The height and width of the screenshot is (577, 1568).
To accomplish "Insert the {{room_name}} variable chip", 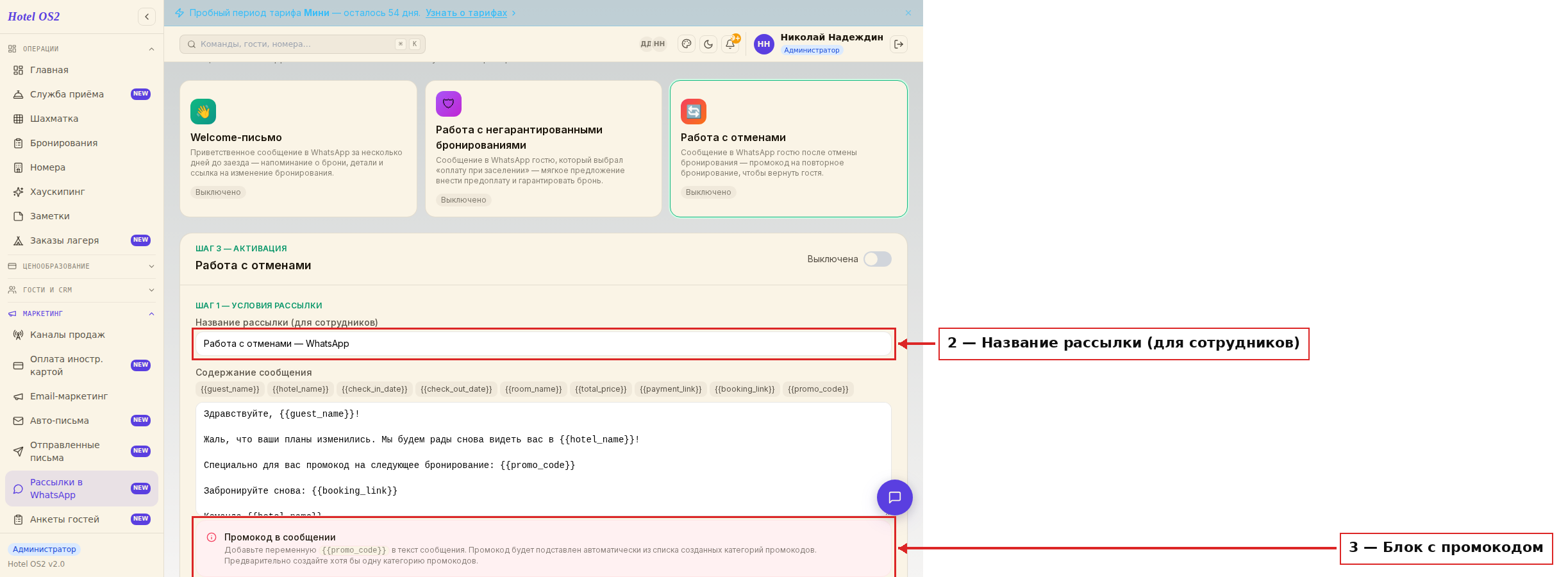I will 533,389.
